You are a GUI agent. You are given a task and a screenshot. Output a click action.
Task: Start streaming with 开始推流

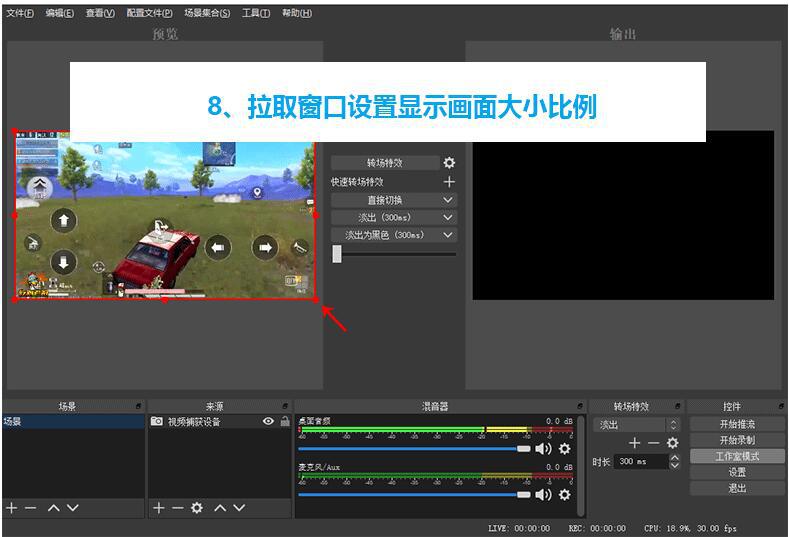[x=737, y=424]
